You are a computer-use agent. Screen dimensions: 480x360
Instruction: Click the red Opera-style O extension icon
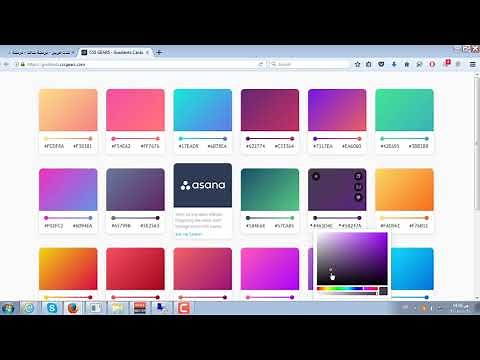click(432, 64)
